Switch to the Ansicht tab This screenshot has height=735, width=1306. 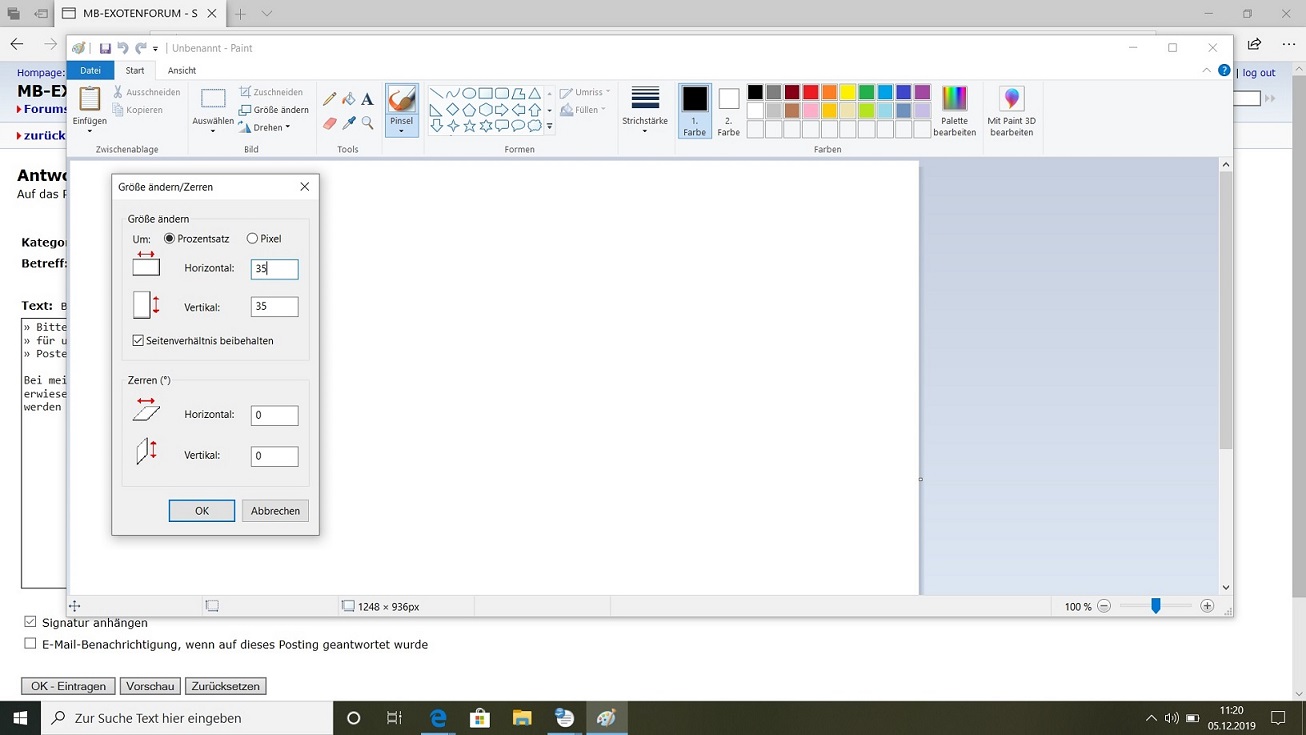pyautogui.click(x=182, y=71)
